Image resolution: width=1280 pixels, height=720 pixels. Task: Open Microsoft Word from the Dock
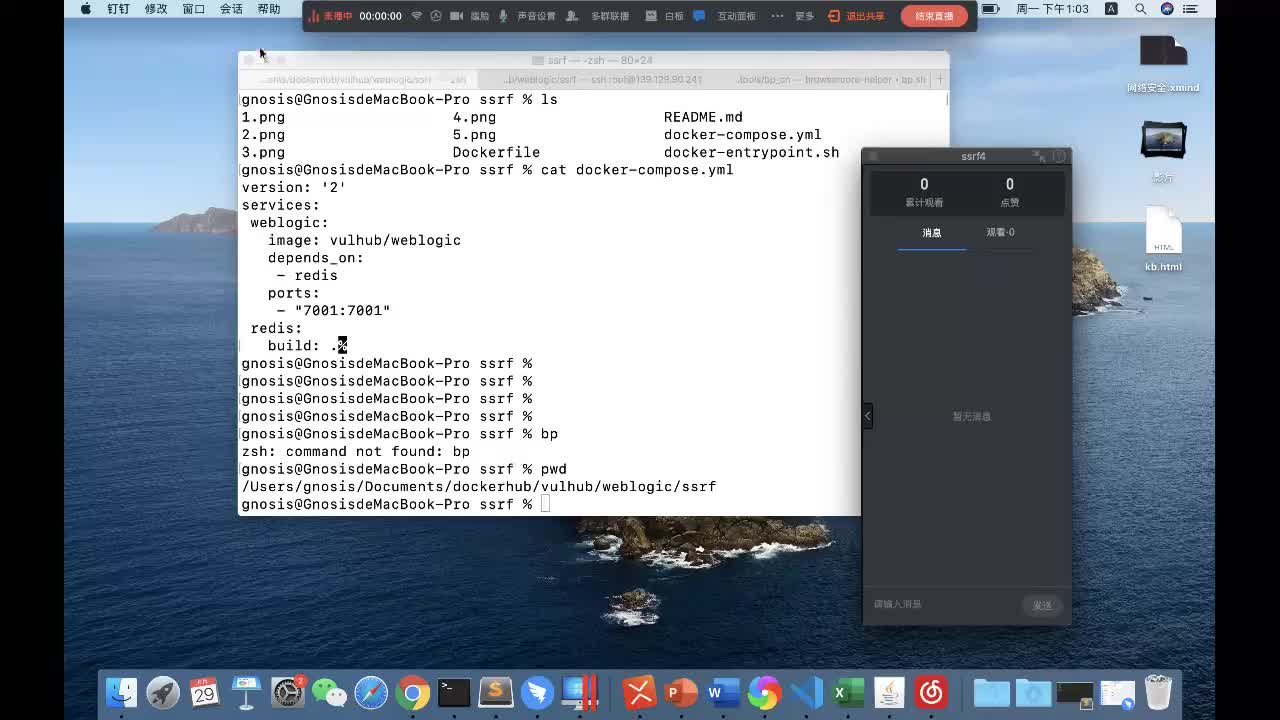coord(722,692)
